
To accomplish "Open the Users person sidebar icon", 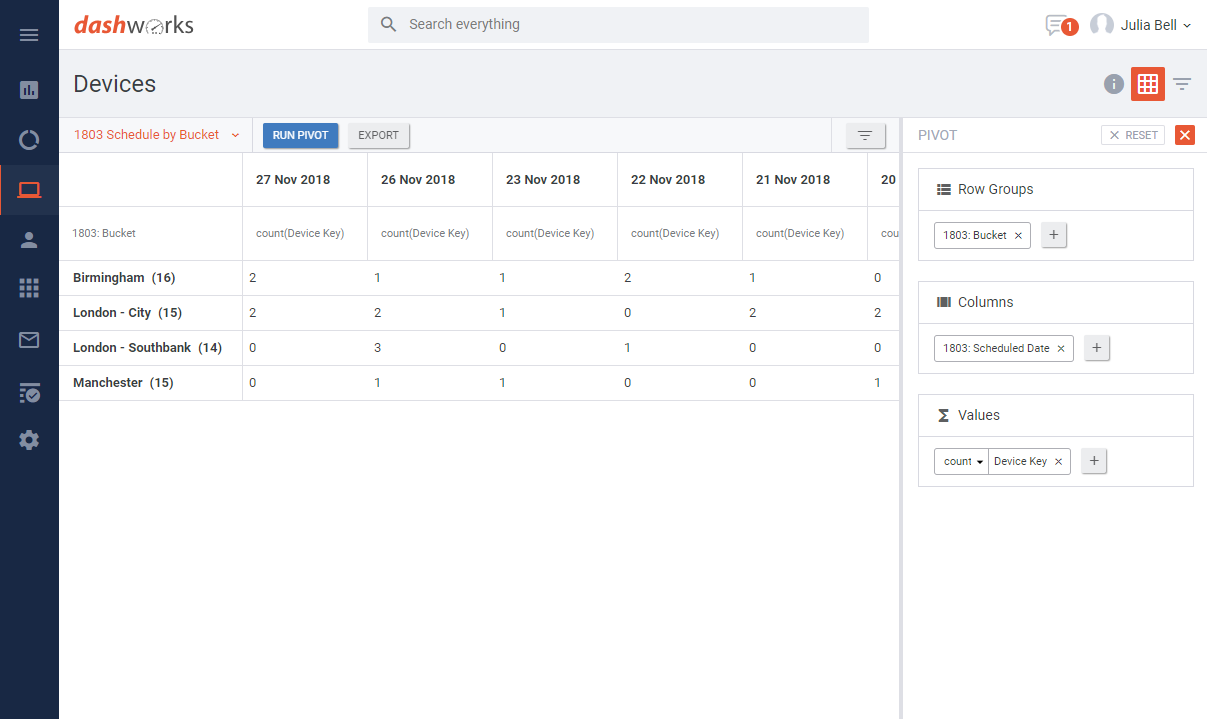I will click(x=29, y=239).
